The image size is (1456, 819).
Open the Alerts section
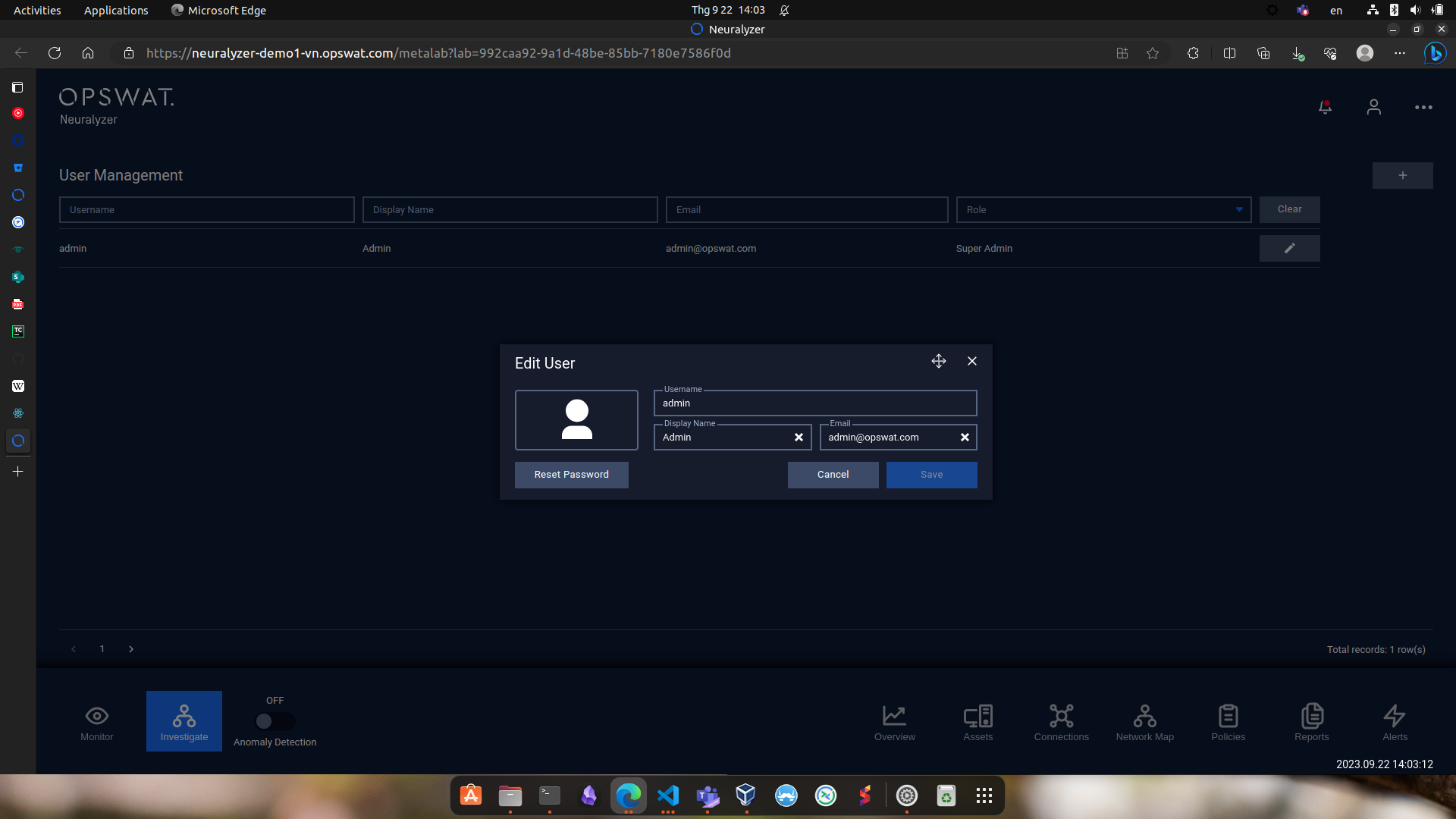coord(1395,723)
